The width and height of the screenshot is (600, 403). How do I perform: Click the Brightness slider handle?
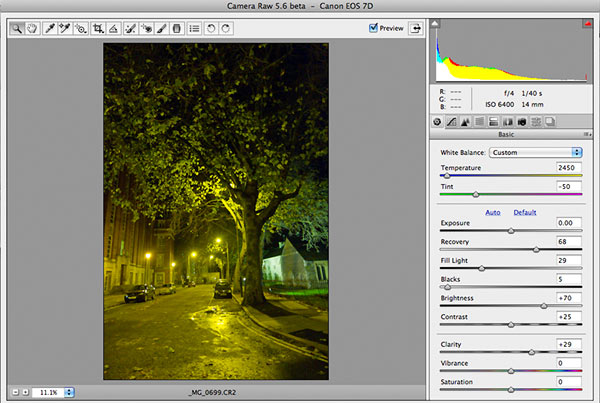click(x=544, y=306)
